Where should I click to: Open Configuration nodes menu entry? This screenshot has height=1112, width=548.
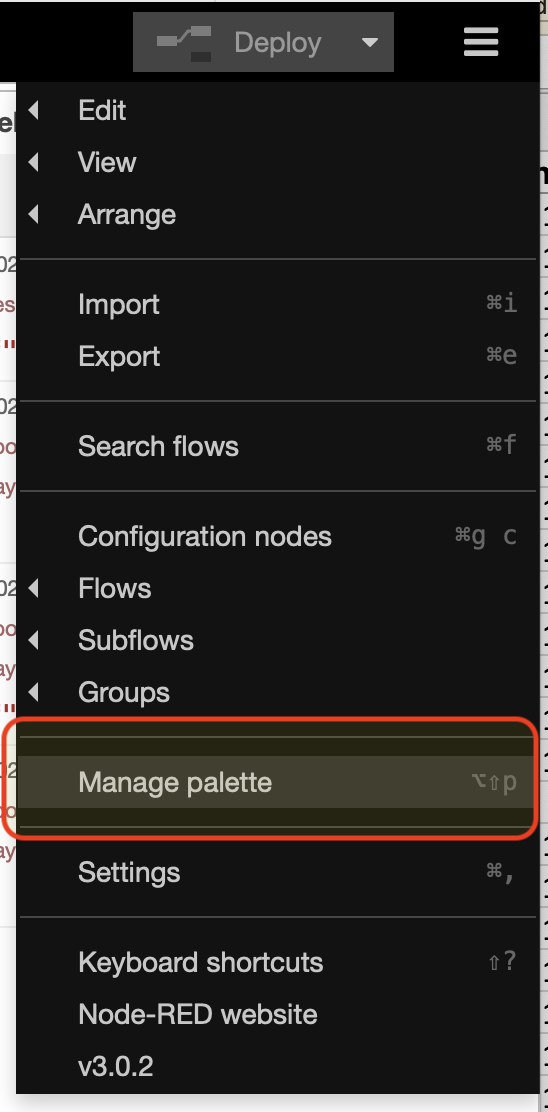point(276,536)
